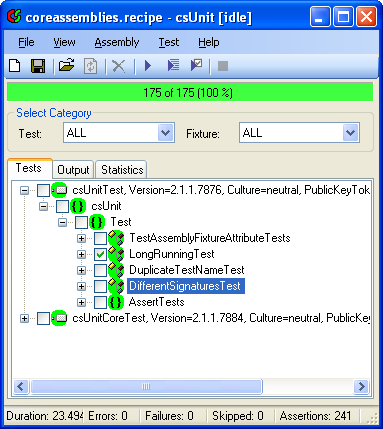The image size is (383, 429).
Task: Run checked tests toolbar icon with checkbox
Action: tap(196, 65)
